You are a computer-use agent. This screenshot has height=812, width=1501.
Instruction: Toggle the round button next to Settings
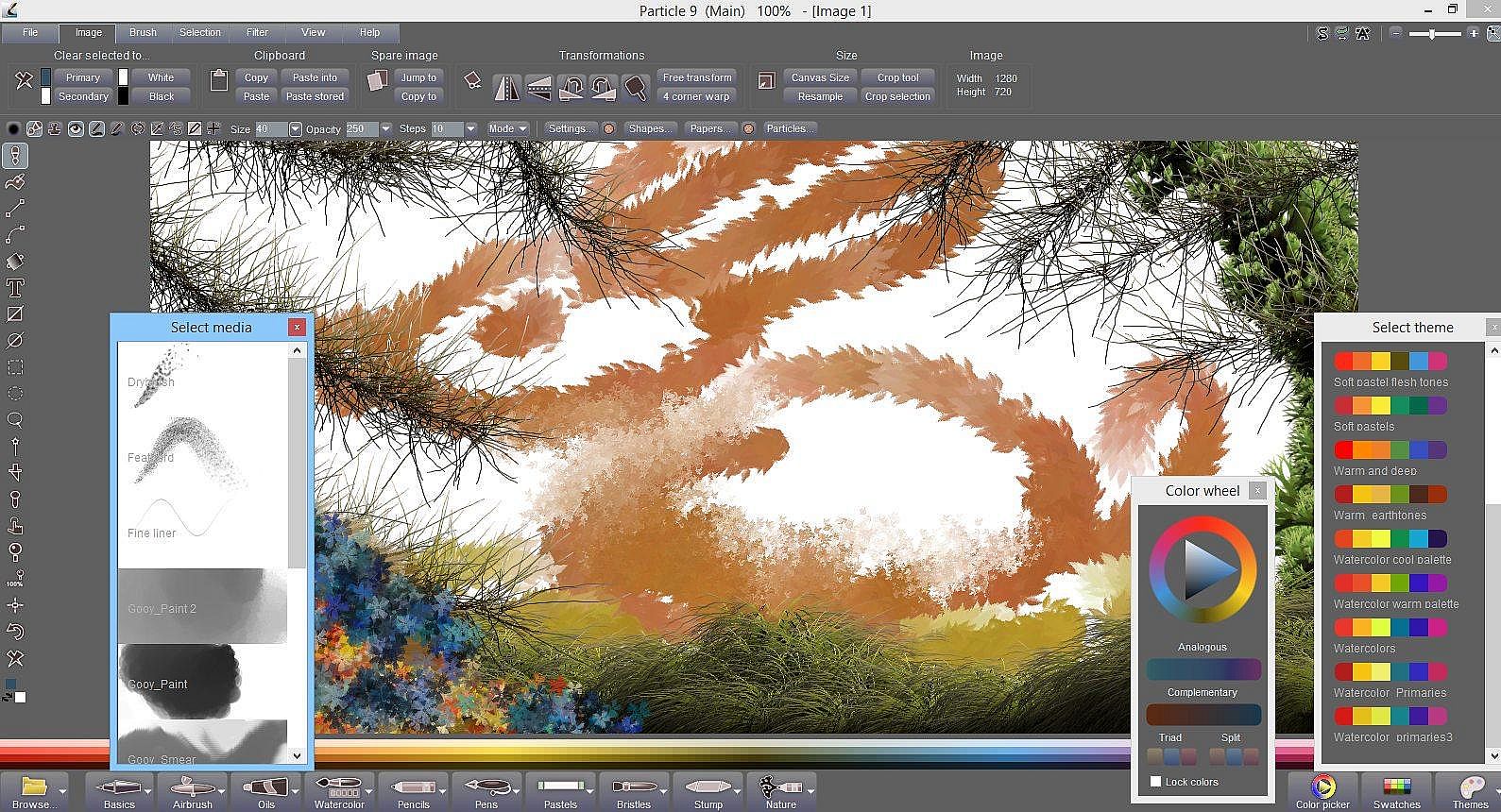[x=609, y=128]
